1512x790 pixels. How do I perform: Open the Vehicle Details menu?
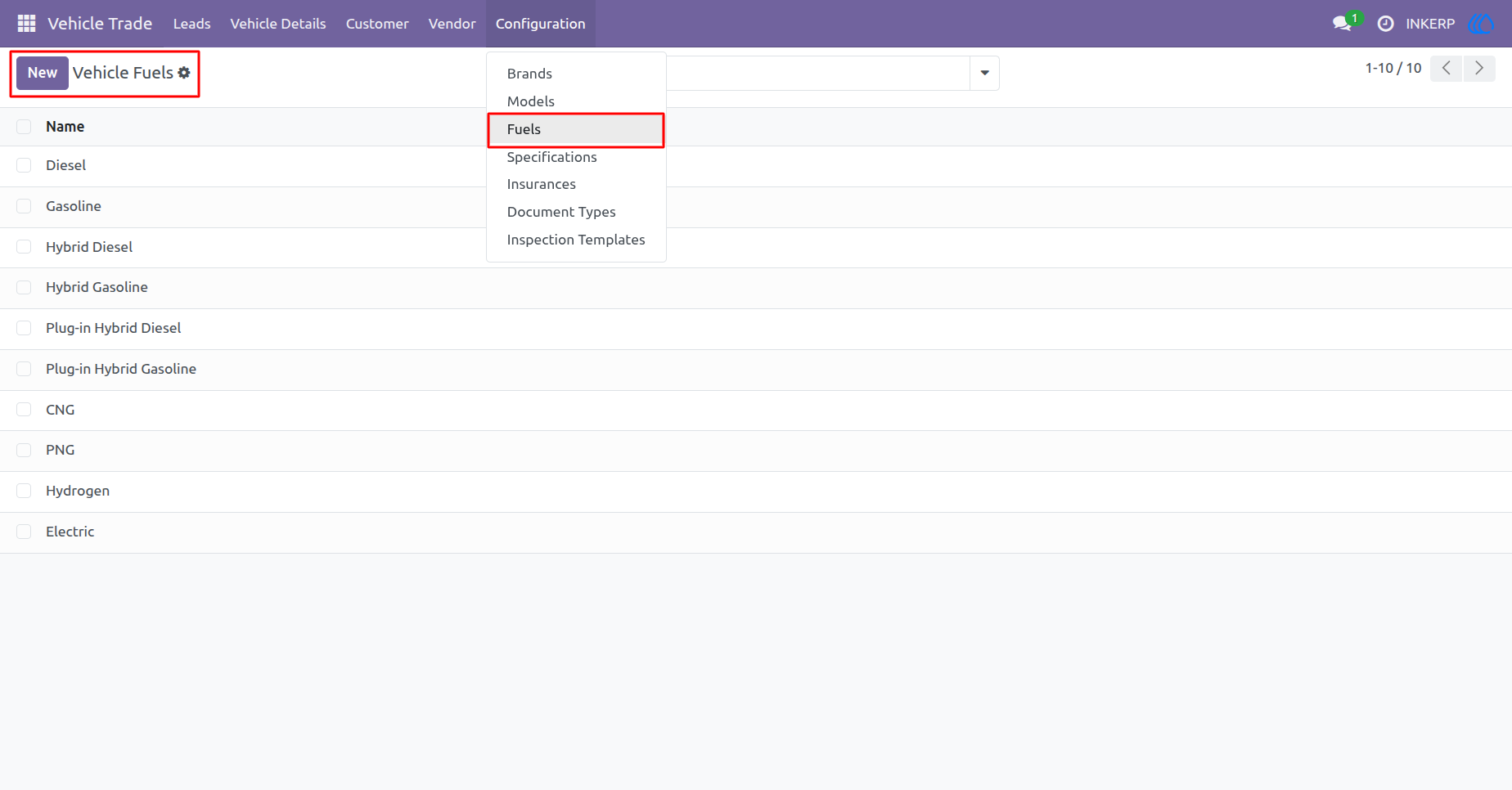[x=278, y=24]
